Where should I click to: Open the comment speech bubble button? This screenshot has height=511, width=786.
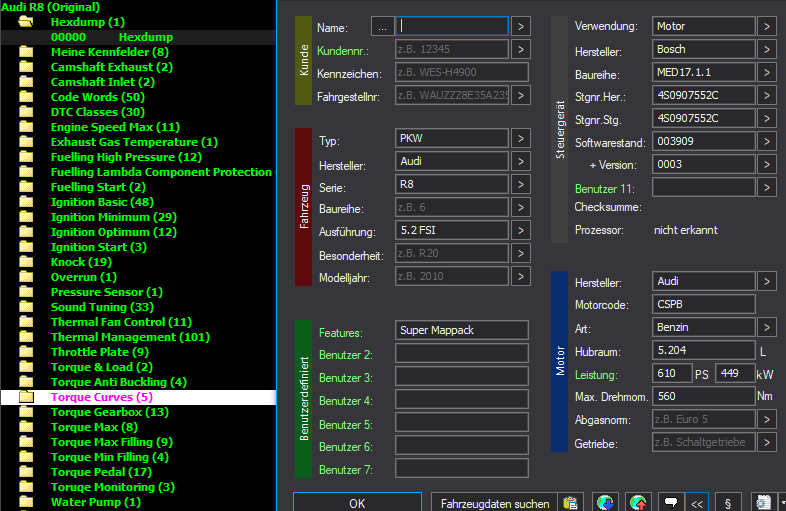(x=671, y=502)
